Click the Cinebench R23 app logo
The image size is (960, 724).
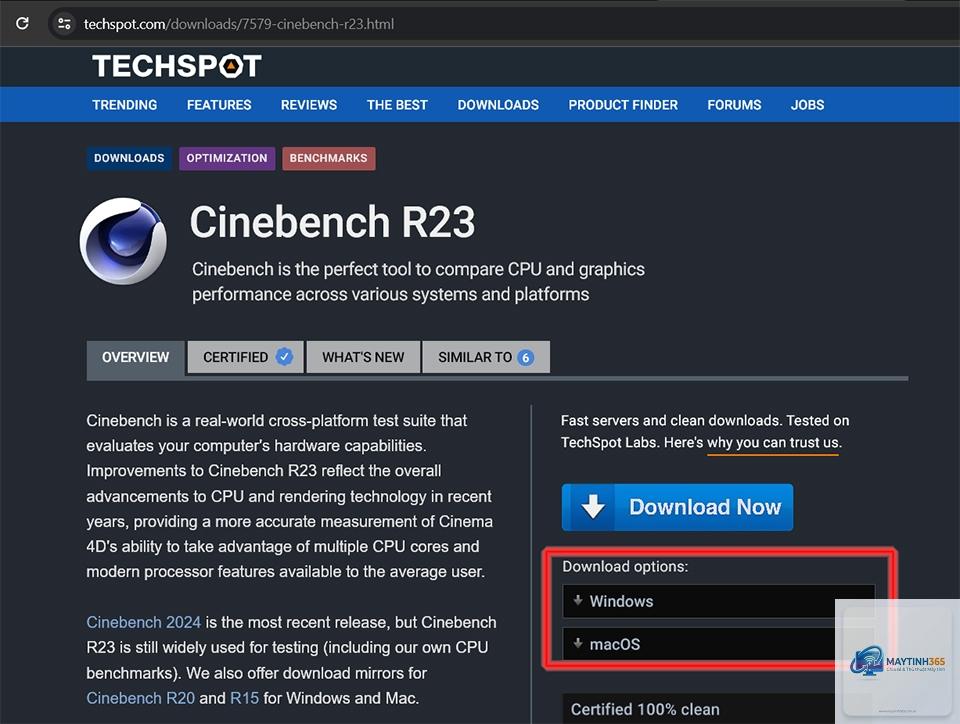coord(123,241)
